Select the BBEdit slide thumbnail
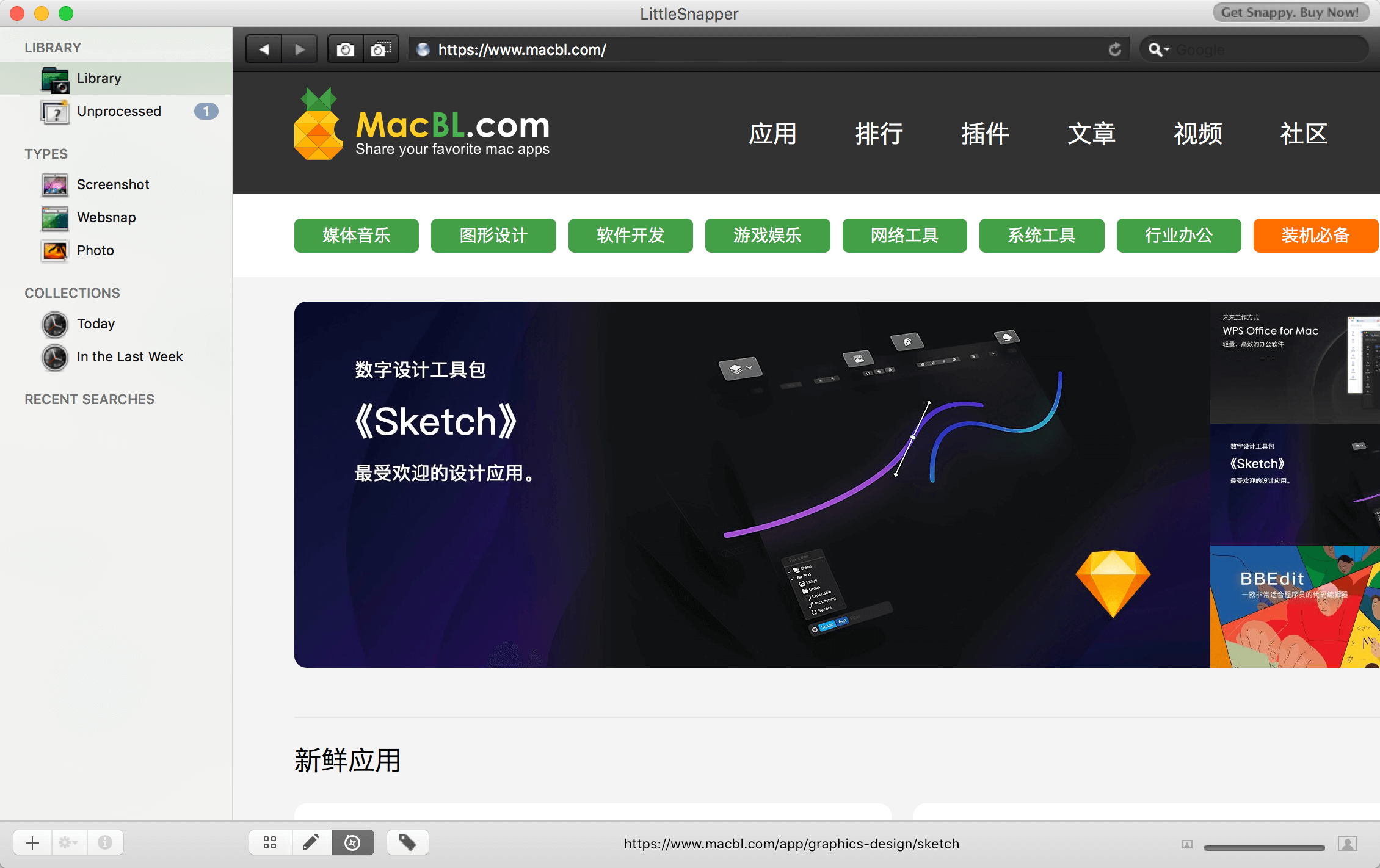The width and height of the screenshot is (1380, 868). coord(1295,607)
